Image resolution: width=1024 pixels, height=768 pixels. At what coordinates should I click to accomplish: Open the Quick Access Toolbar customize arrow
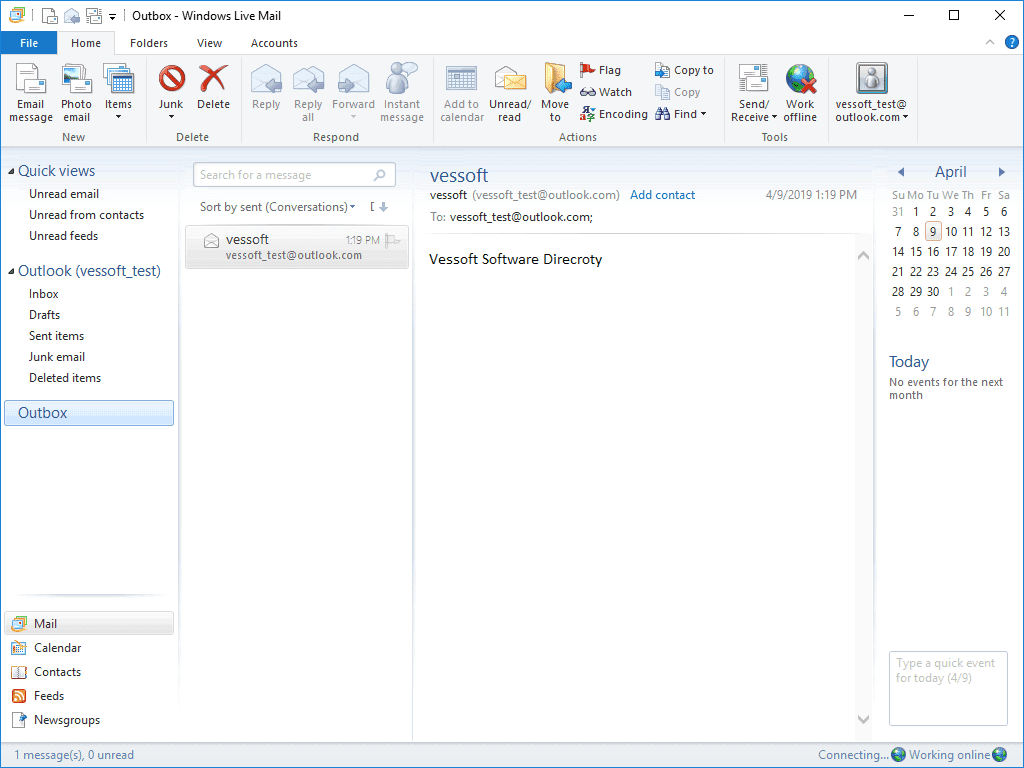(x=112, y=16)
